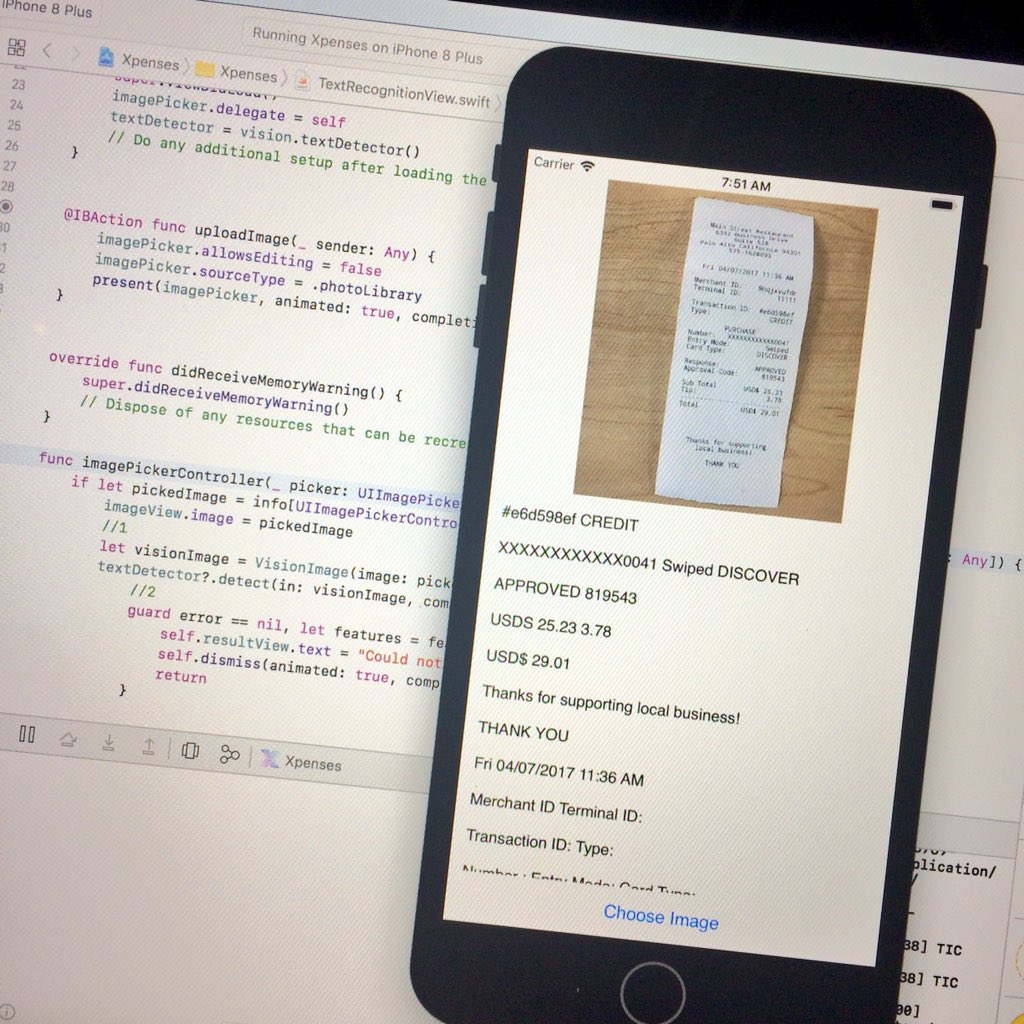
Task: Click the 7:51 AM clock in simulator
Action: click(746, 185)
